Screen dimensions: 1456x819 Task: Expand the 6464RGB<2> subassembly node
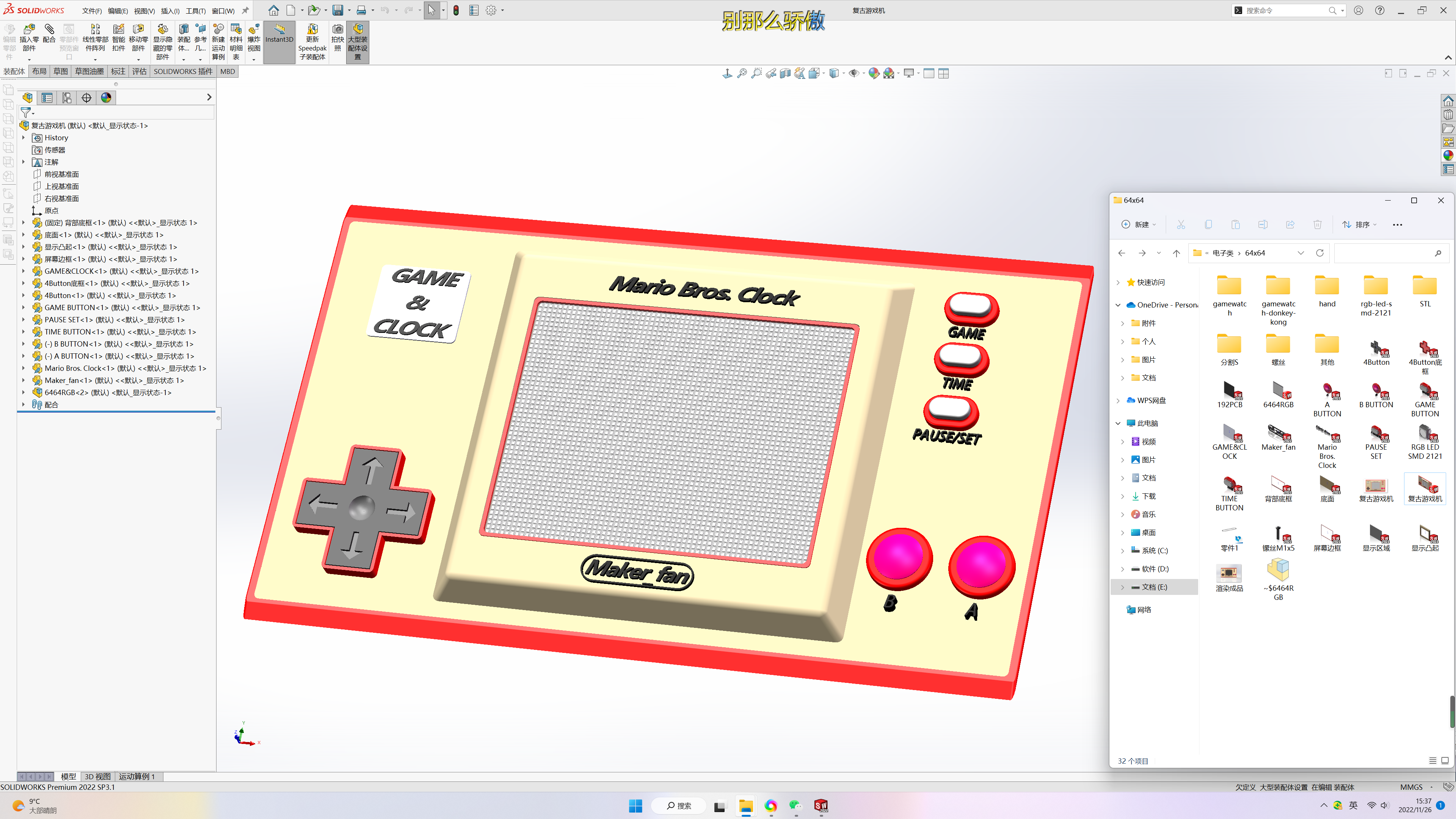click(x=23, y=393)
